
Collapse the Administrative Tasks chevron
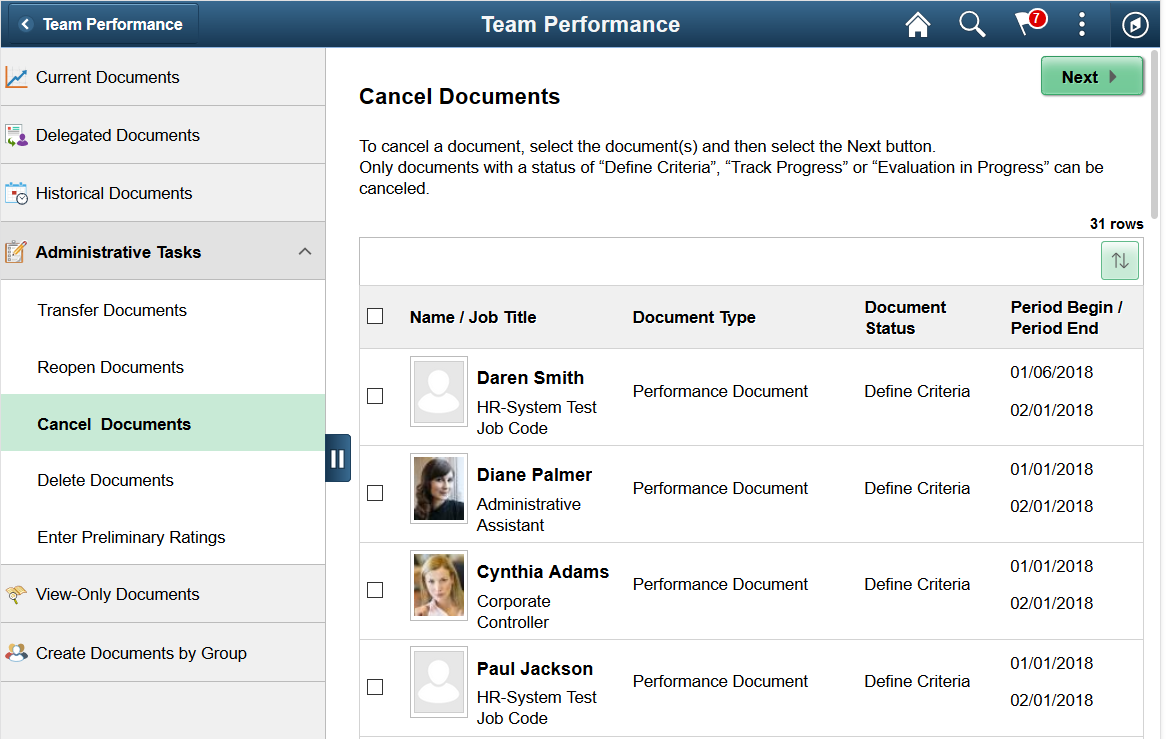click(305, 252)
